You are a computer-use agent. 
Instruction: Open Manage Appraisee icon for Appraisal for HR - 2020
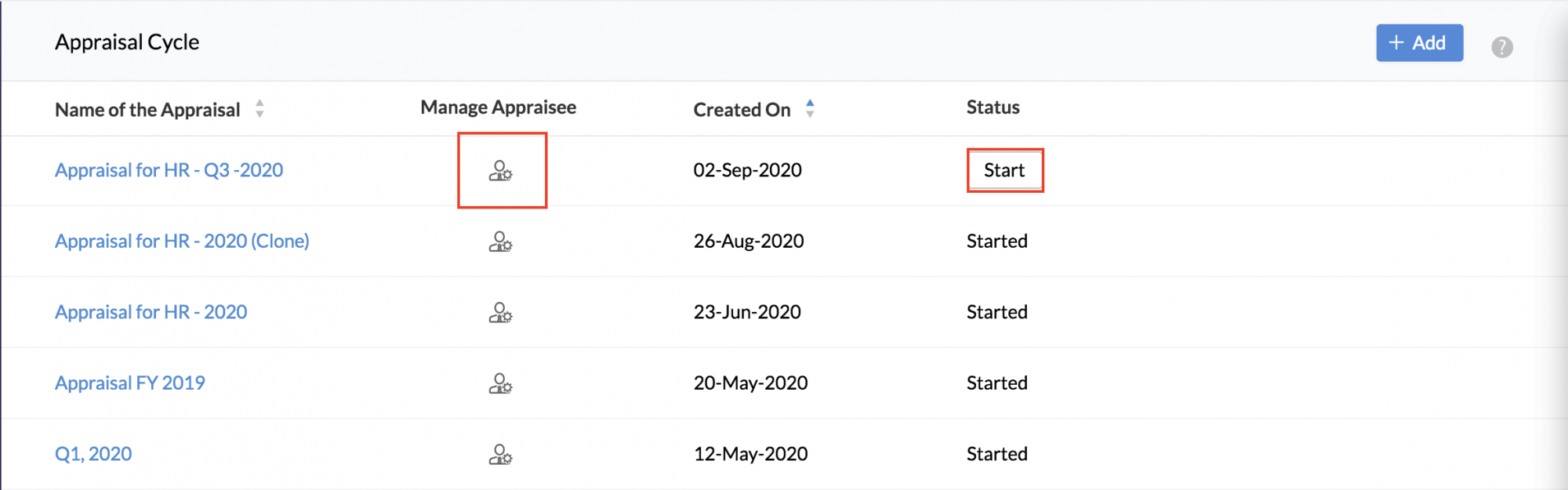pyautogui.click(x=500, y=313)
